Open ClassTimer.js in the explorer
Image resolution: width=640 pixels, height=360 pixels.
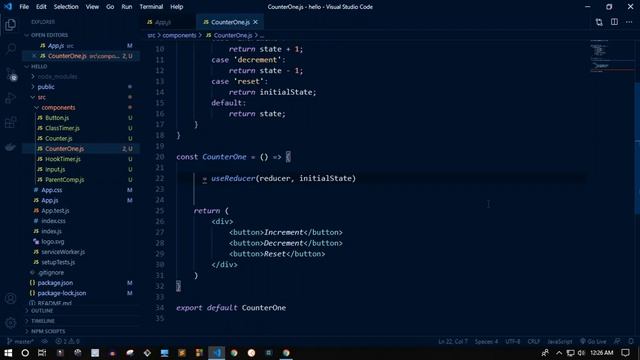point(62,128)
